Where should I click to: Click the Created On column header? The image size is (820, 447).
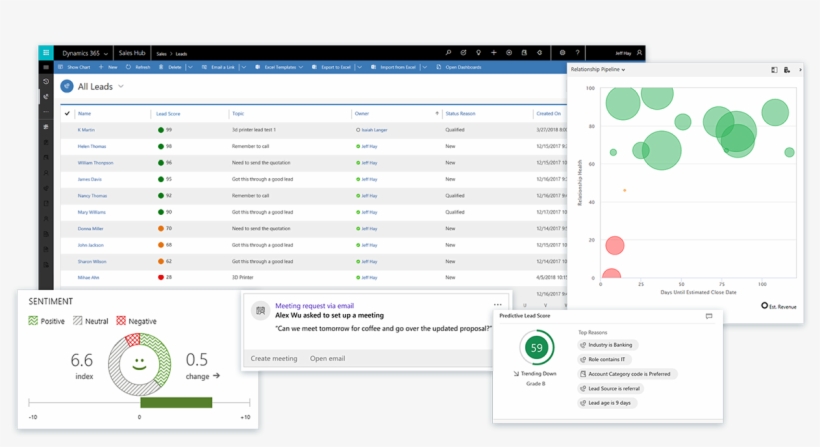(548, 113)
